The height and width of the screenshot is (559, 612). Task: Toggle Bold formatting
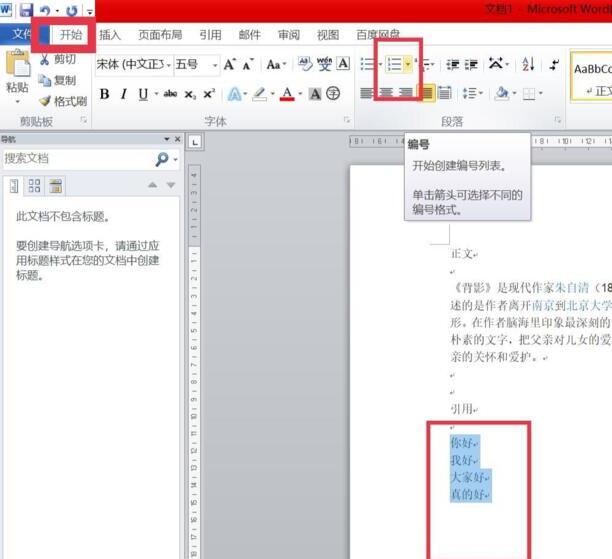(x=104, y=94)
